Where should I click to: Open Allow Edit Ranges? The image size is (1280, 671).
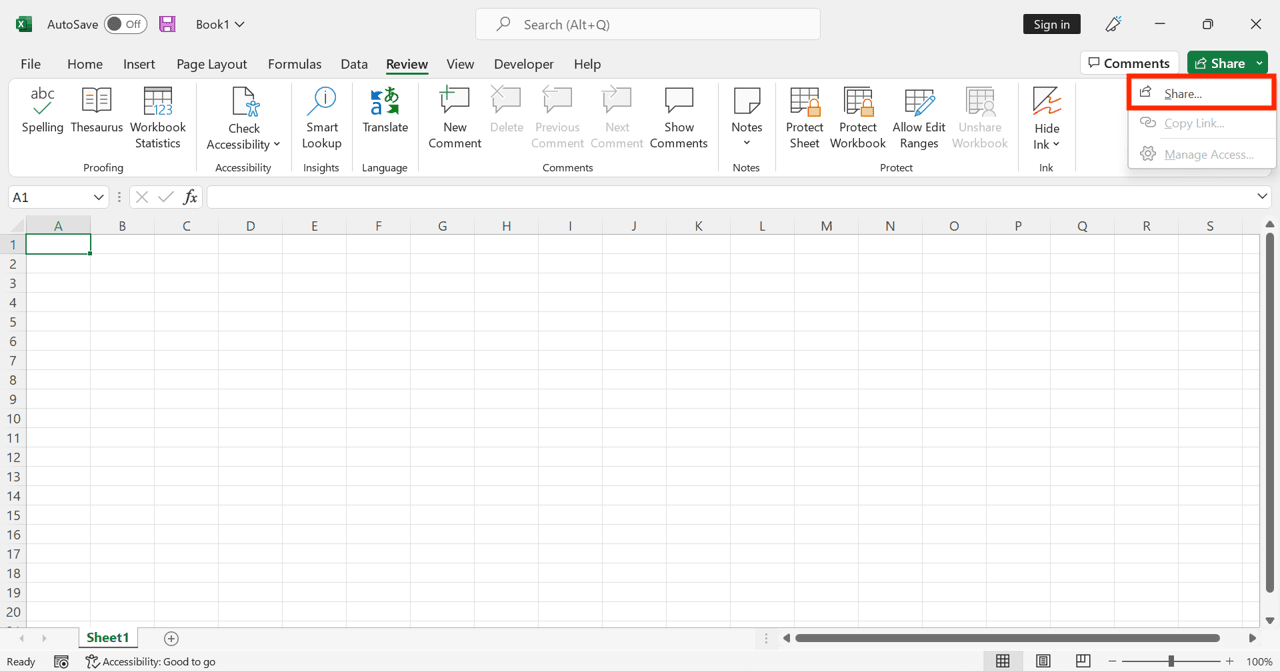click(x=919, y=118)
